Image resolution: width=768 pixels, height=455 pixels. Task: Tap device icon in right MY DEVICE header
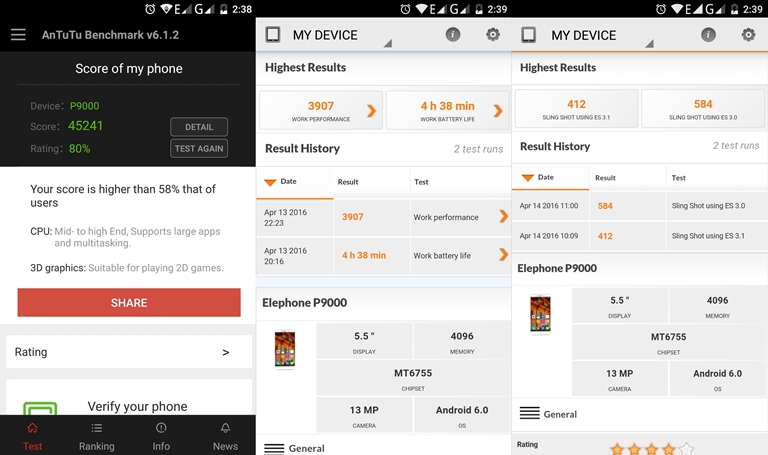point(528,35)
